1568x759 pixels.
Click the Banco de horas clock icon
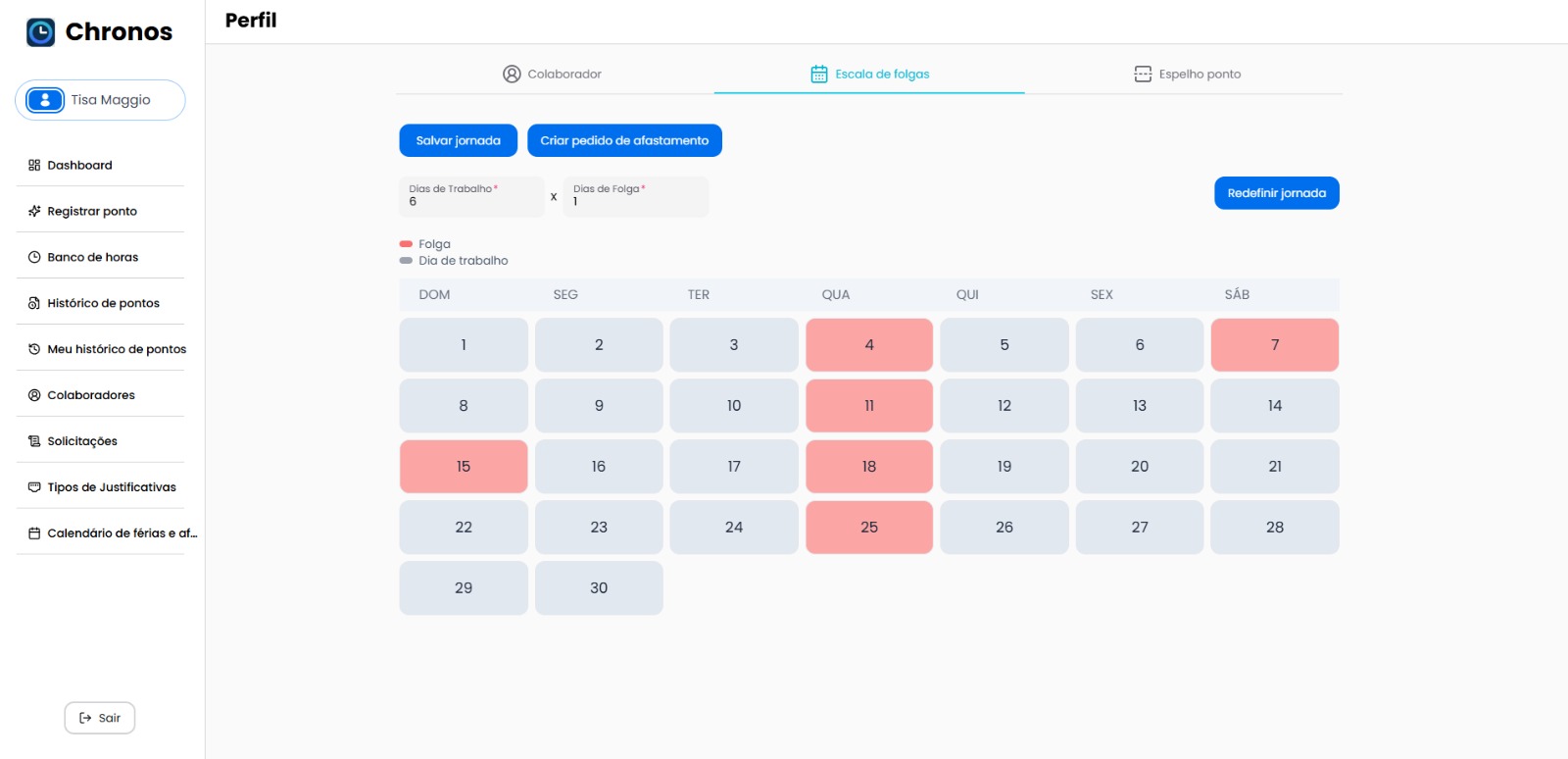click(x=34, y=257)
